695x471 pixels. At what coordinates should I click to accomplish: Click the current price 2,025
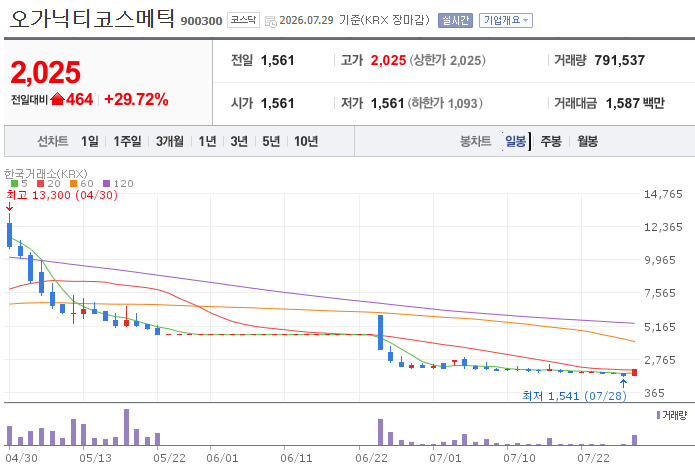45,72
